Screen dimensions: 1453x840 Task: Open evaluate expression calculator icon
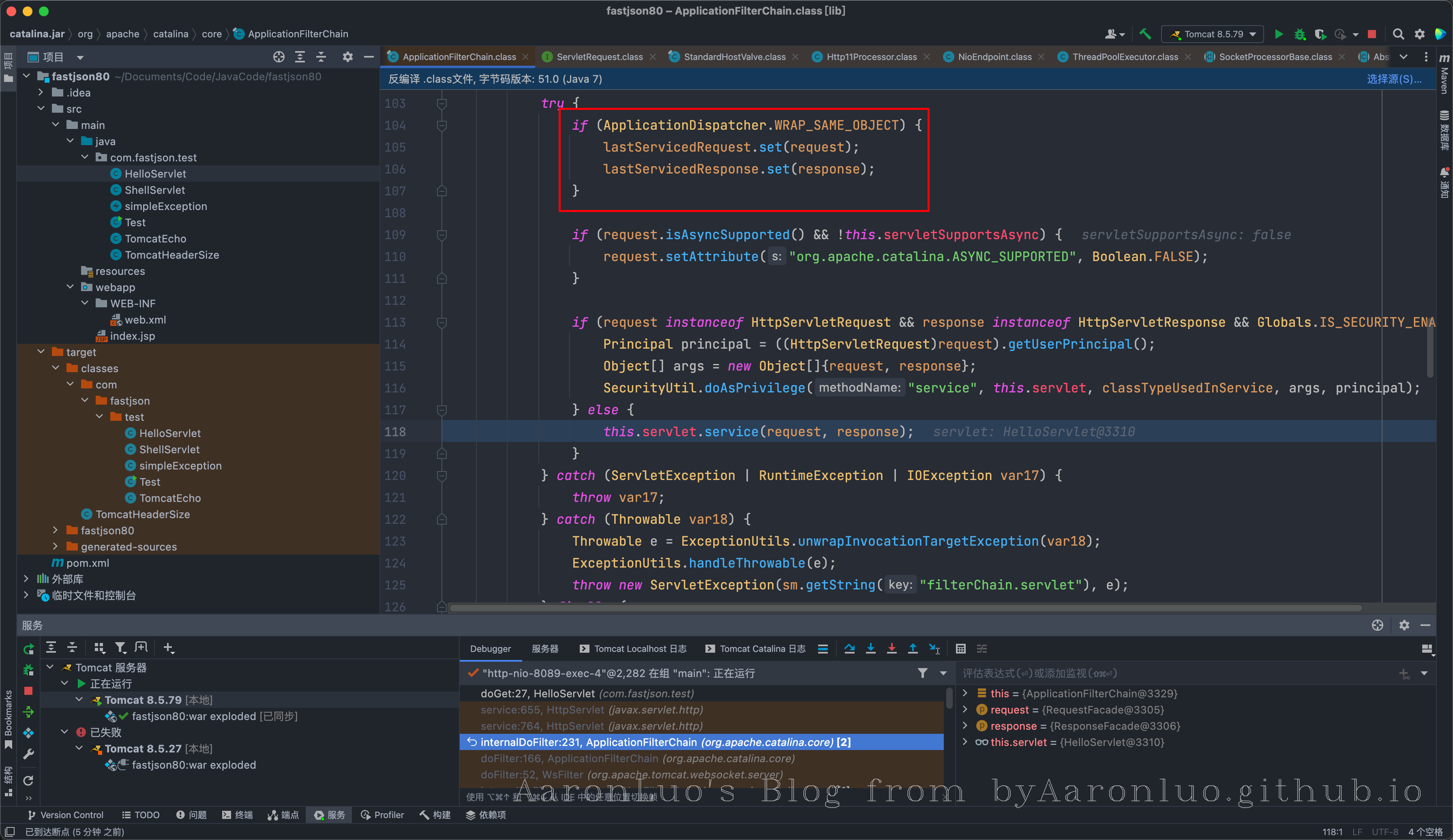[960, 649]
